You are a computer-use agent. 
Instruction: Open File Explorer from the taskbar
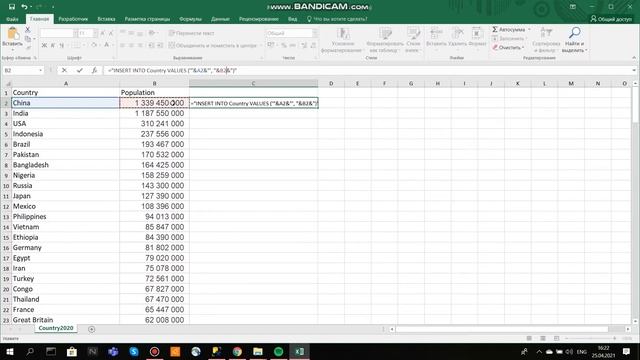[x=258, y=351]
